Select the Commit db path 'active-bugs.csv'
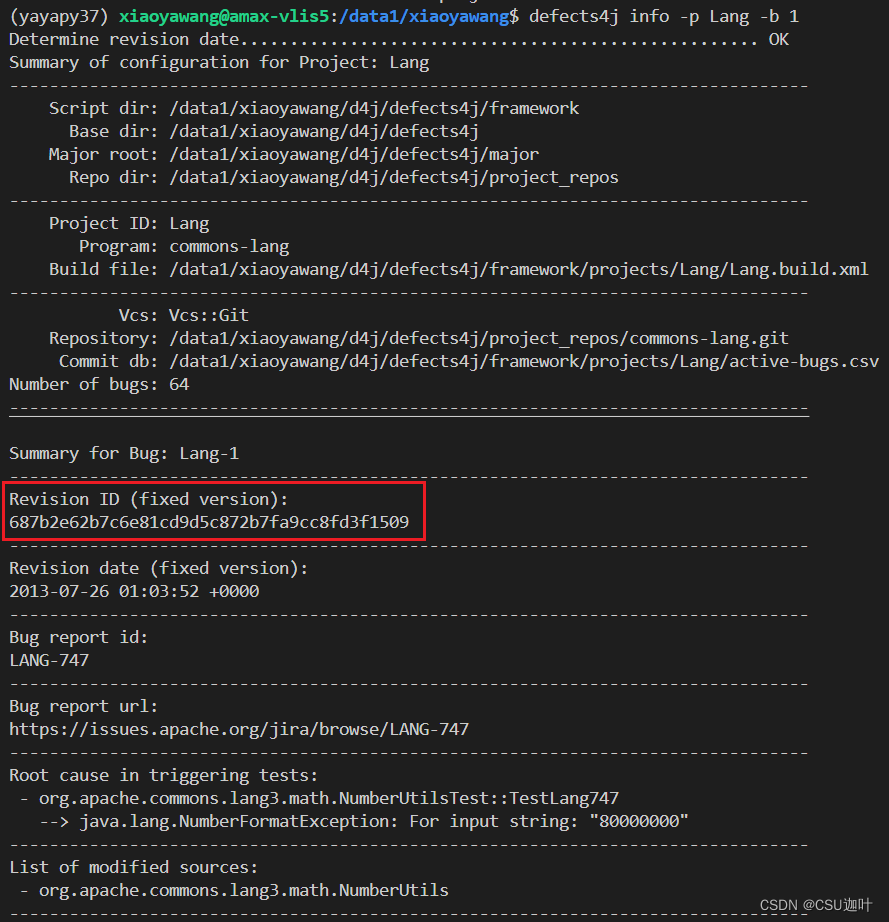Screen dimensions: 889x922 (524, 361)
